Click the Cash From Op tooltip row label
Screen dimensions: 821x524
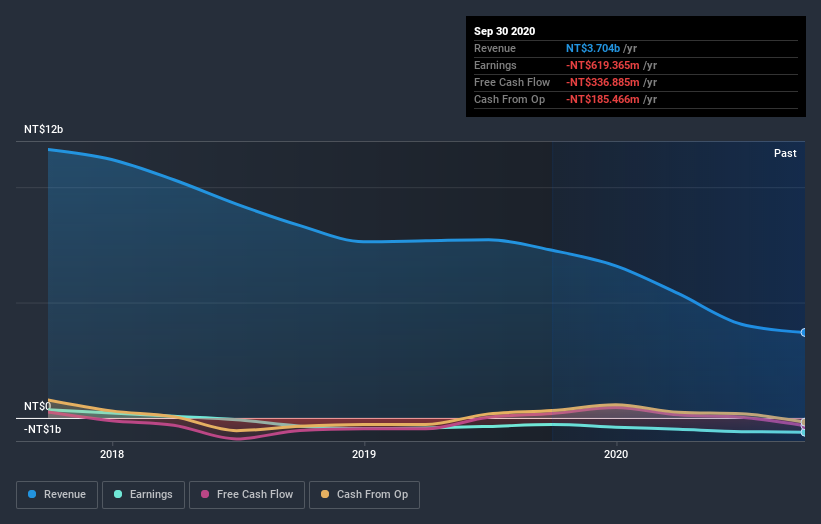pyautogui.click(x=509, y=99)
